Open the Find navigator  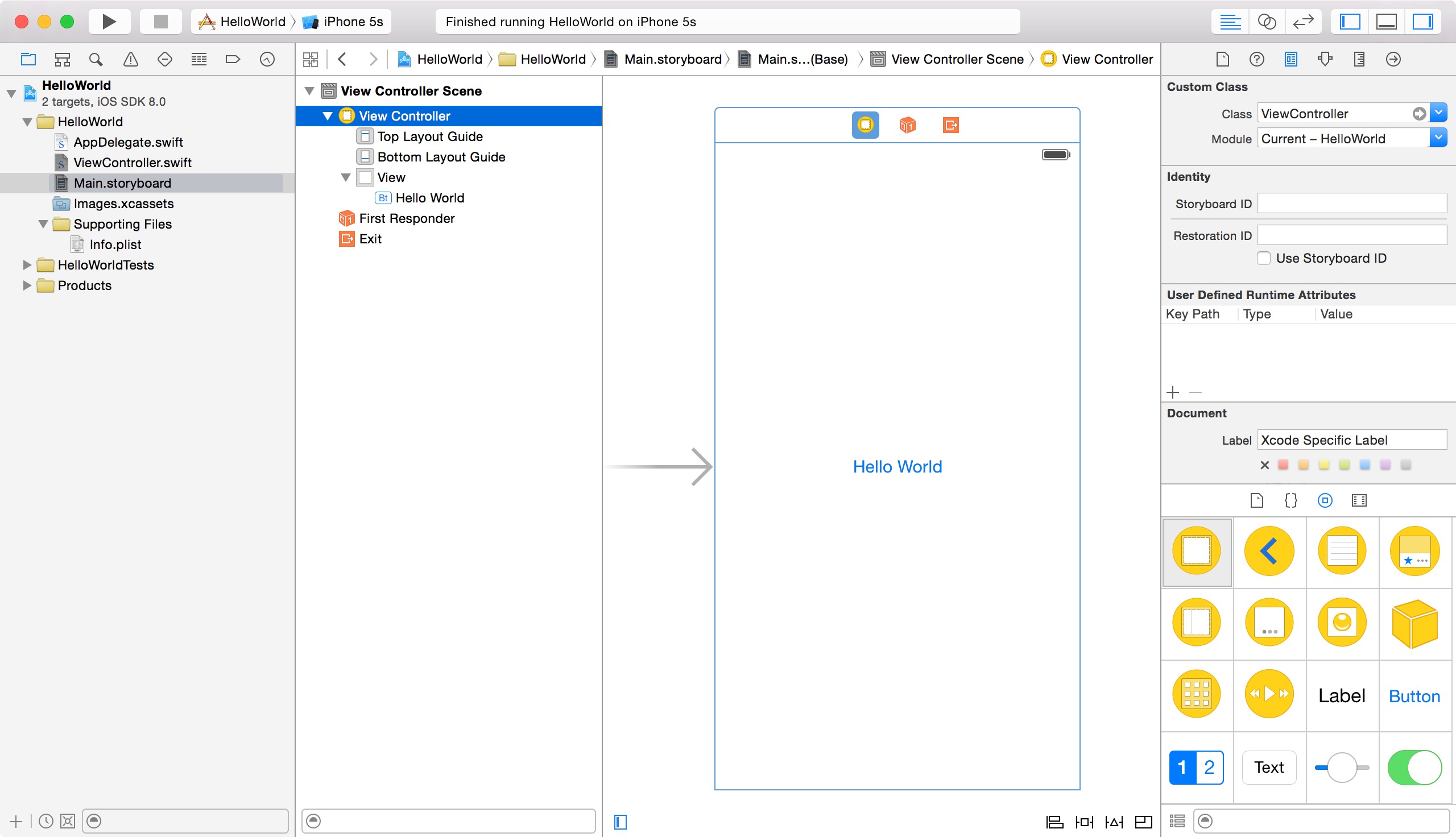[96, 59]
